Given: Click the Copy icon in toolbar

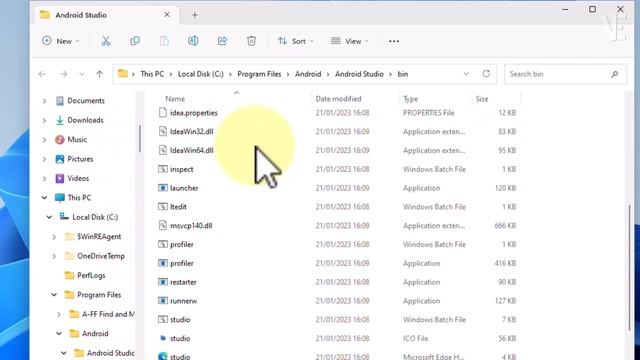Looking at the screenshot, I should 135,41.
